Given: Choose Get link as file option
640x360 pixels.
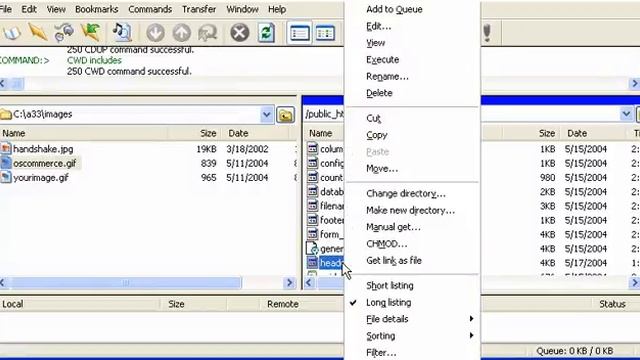Looking at the screenshot, I should tap(393, 260).
